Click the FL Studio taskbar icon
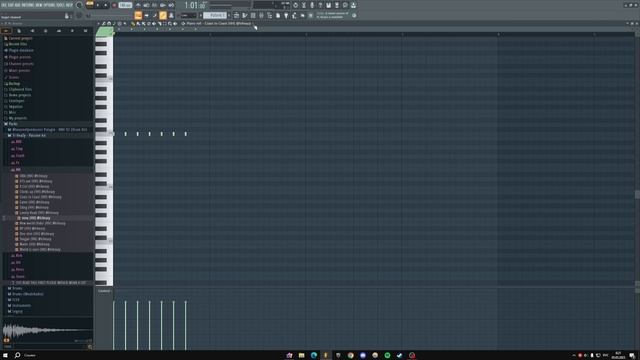 (326, 356)
